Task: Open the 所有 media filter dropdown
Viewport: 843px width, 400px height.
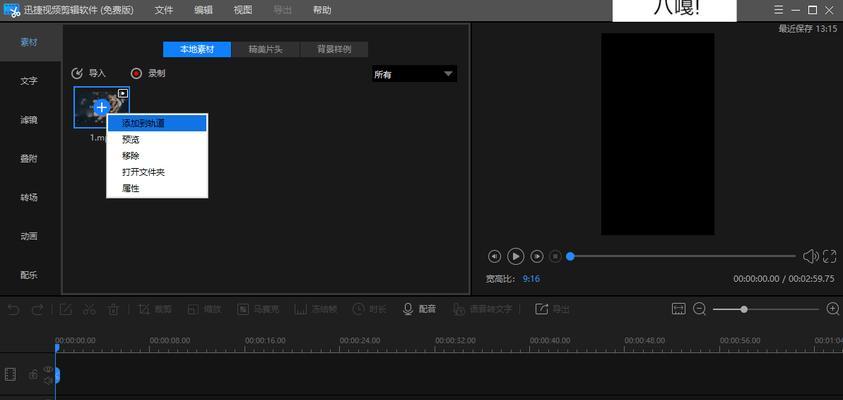Action: click(415, 74)
